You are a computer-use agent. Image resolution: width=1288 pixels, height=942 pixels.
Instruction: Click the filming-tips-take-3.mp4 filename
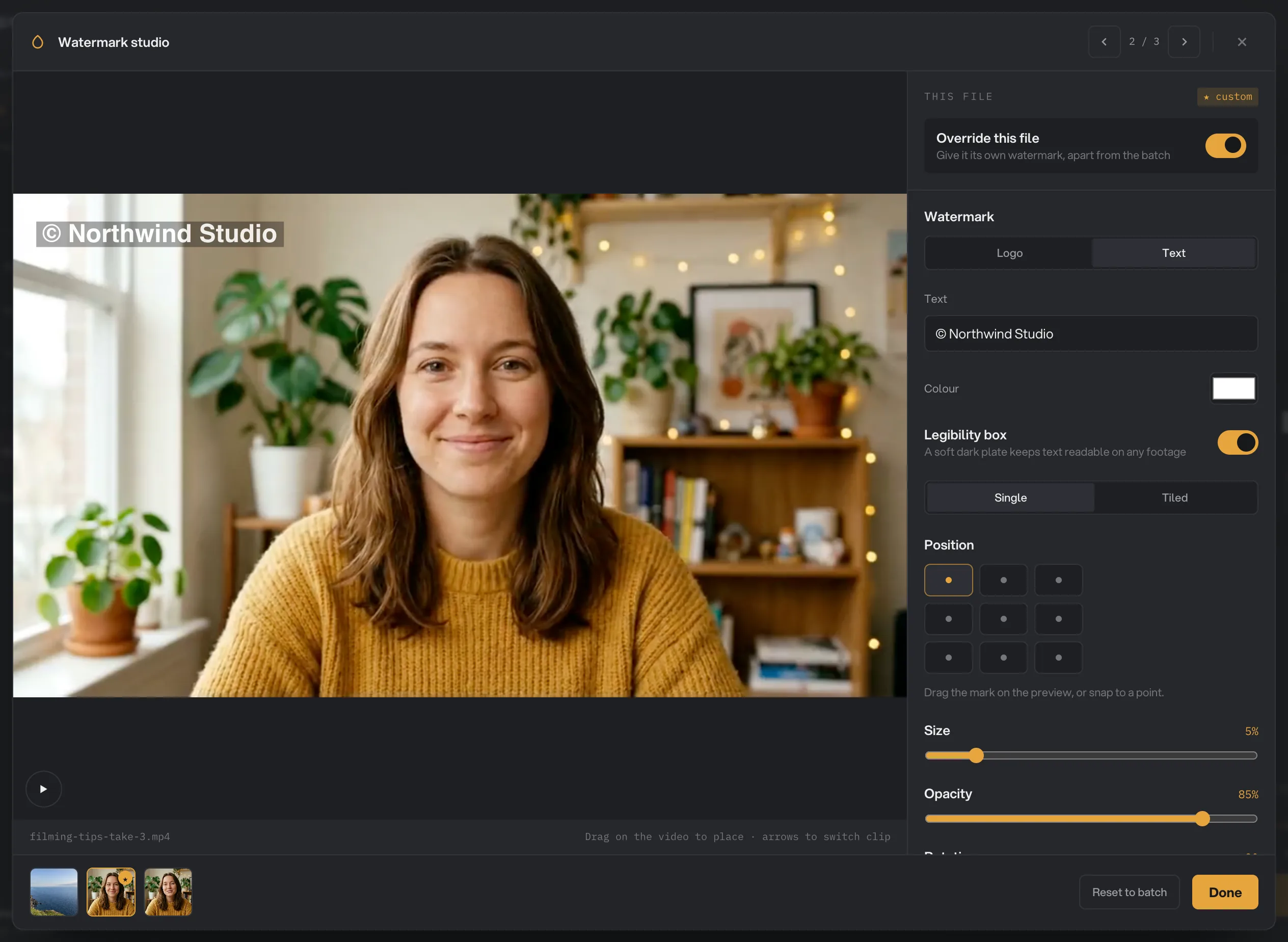tap(100, 836)
